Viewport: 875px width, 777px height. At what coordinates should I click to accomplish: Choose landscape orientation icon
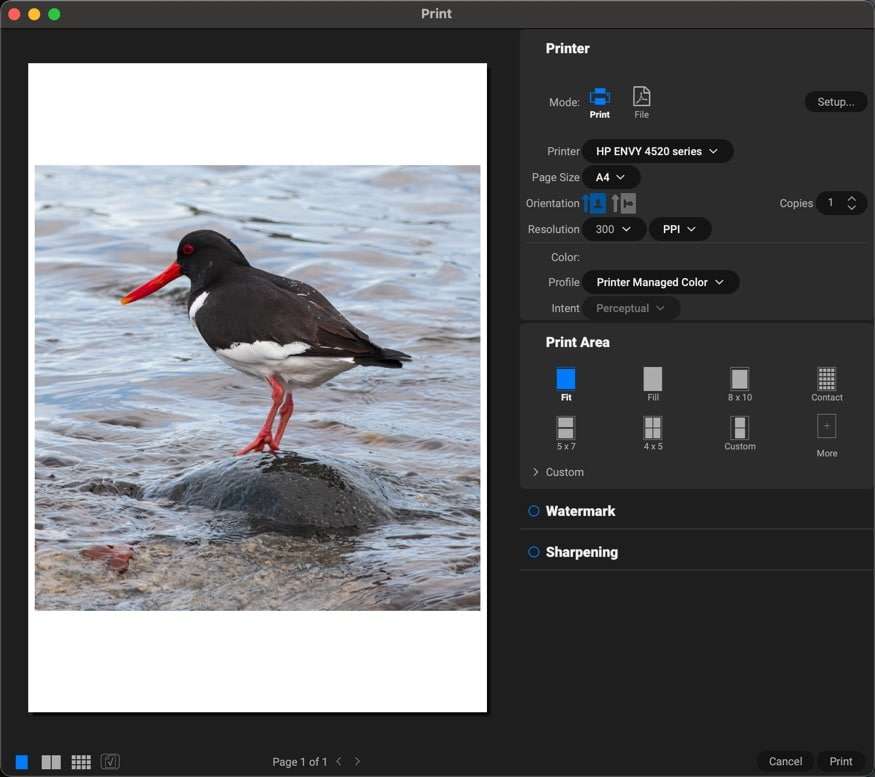(624, 204)
